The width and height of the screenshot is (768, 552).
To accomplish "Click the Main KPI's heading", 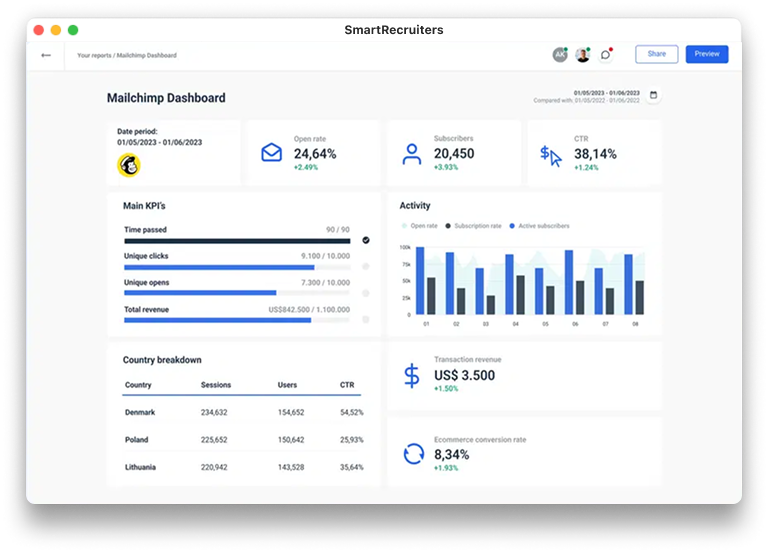I will (x=144, y=206).
